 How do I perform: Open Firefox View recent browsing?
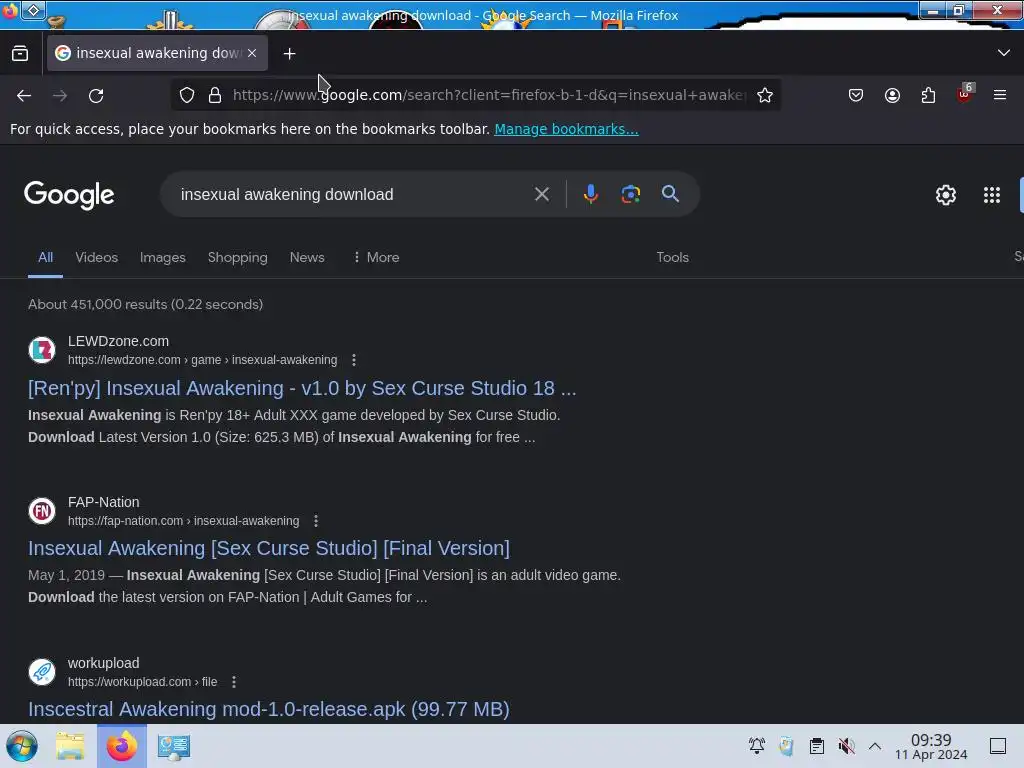tap(20, 54)
